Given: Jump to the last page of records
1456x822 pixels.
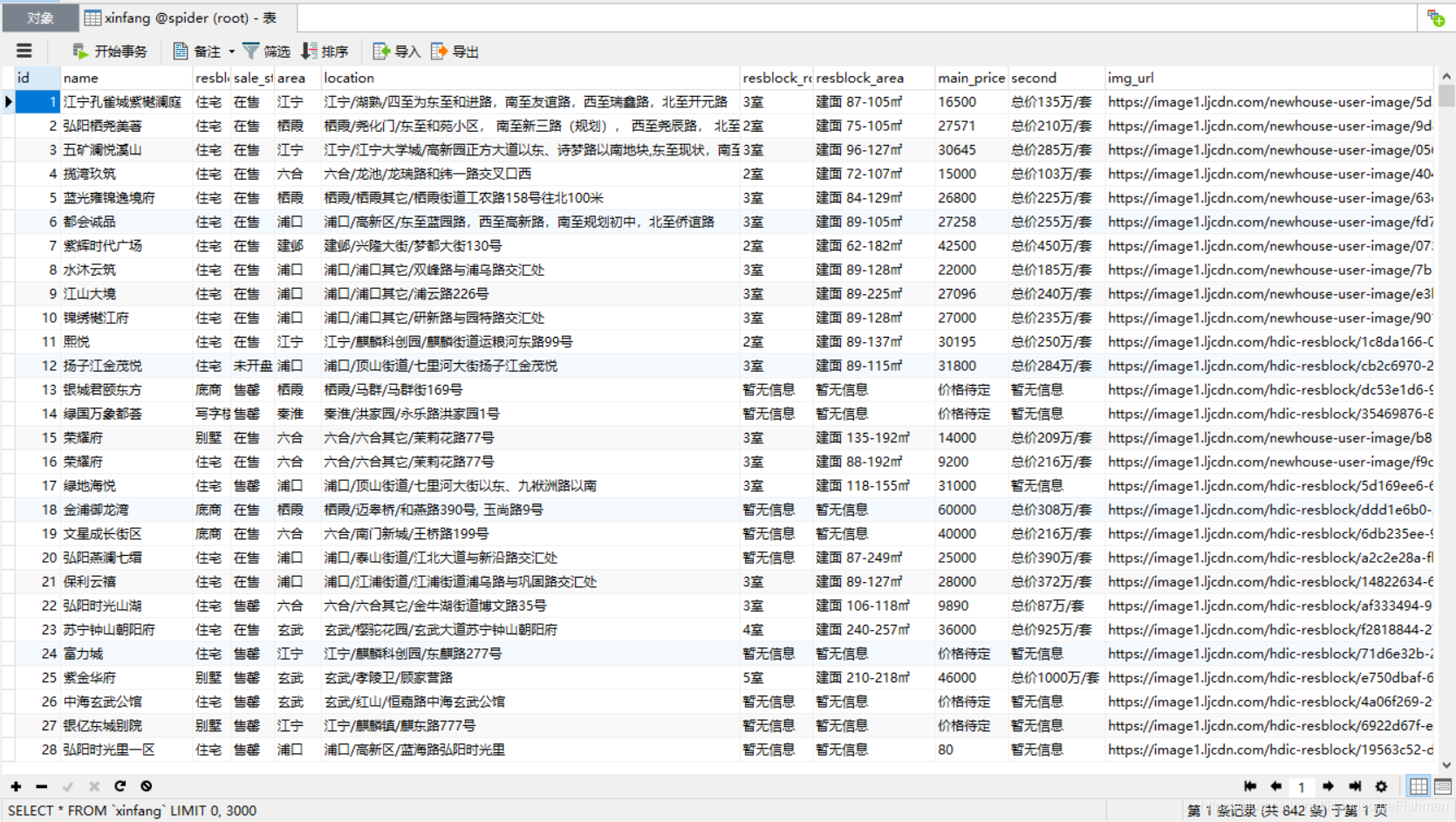Looking at the screenshot, I should pyautogui.click(x=1355, y=786).
